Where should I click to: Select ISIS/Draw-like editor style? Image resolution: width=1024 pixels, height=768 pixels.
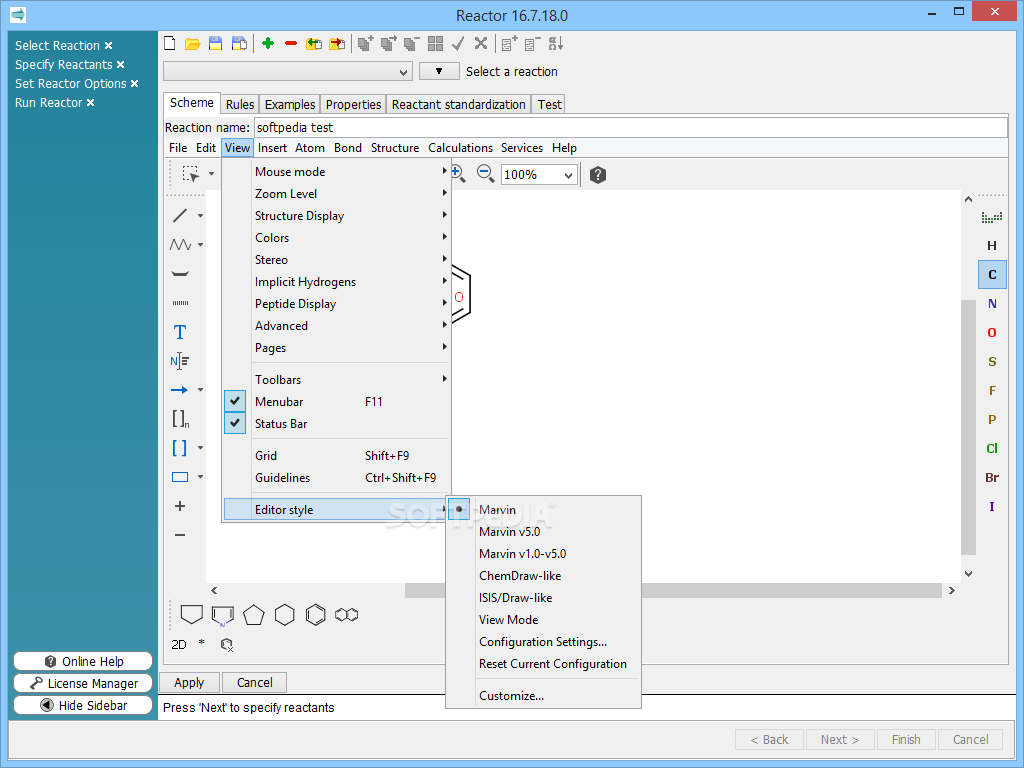pyautogui.click(x=543, y=598)
